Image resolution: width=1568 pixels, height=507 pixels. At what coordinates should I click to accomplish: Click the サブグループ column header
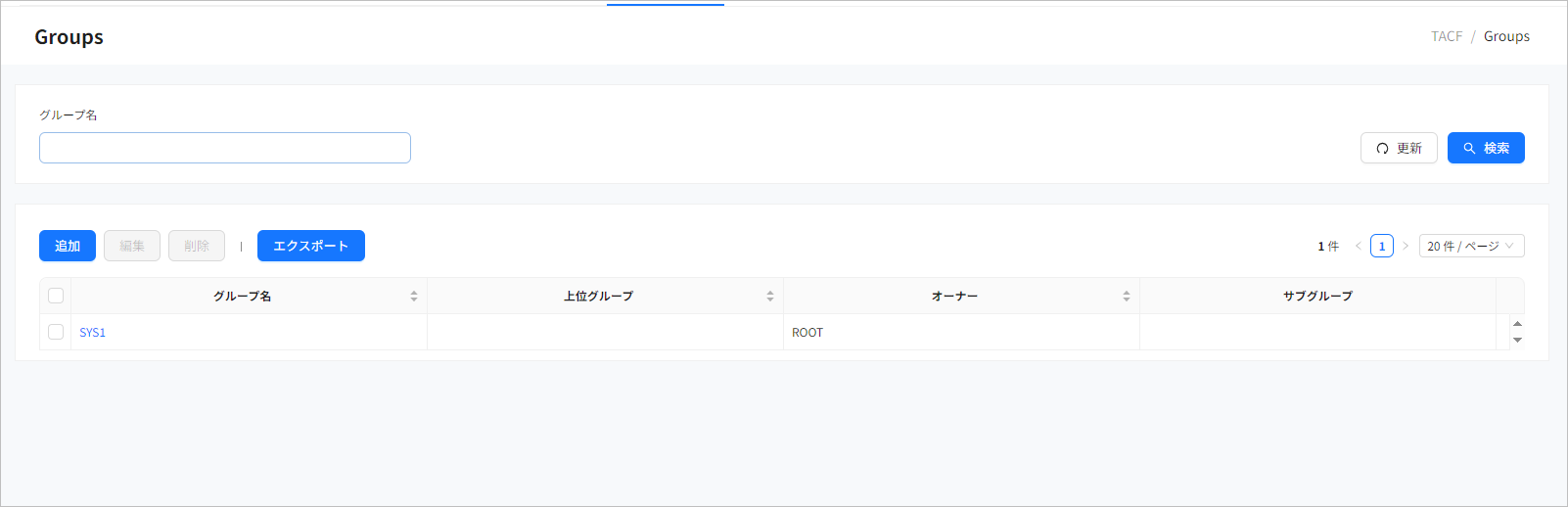(1317, 296)
